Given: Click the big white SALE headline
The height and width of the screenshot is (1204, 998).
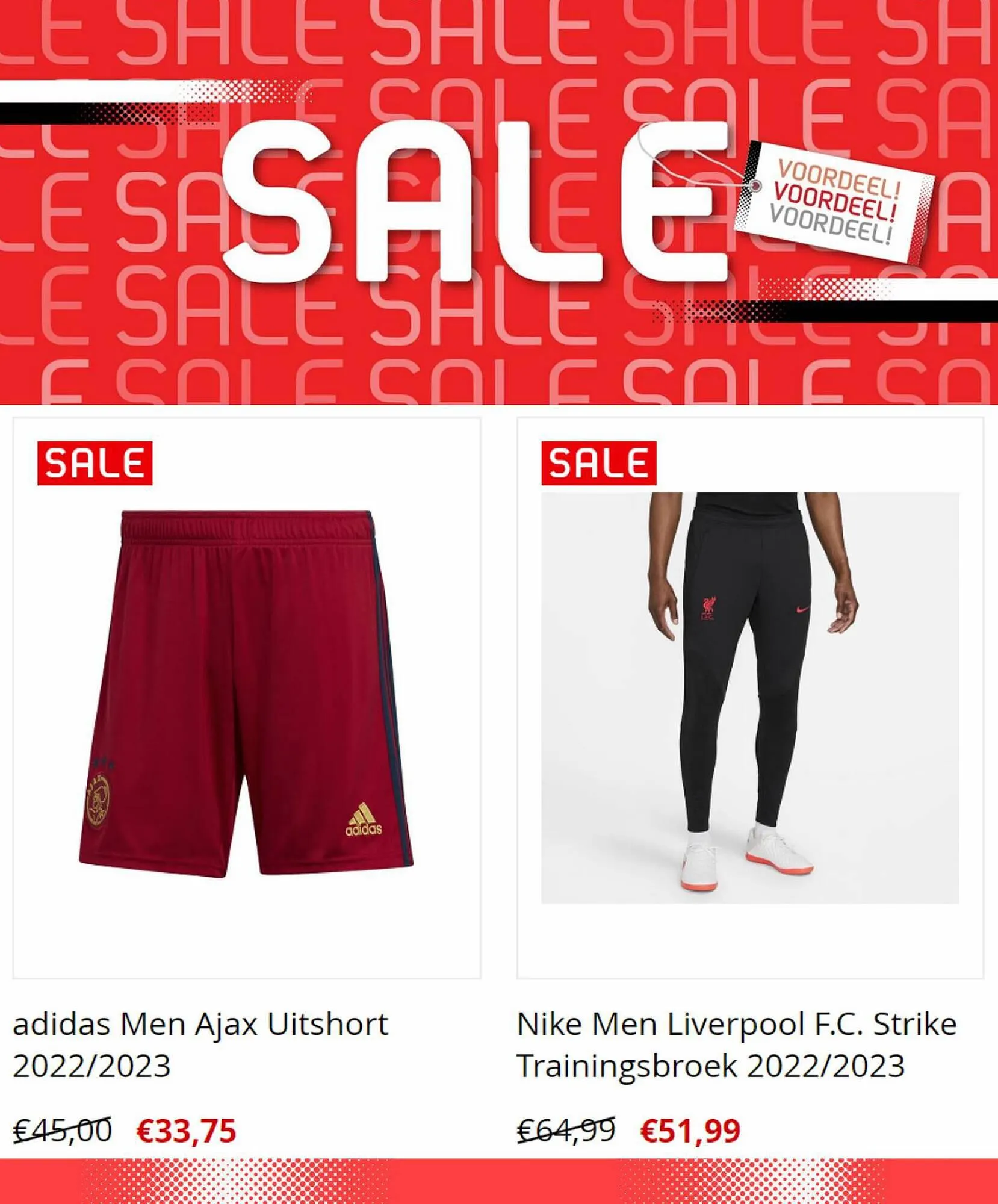Looking at the screenshot, I should click(x=476, y=202).
